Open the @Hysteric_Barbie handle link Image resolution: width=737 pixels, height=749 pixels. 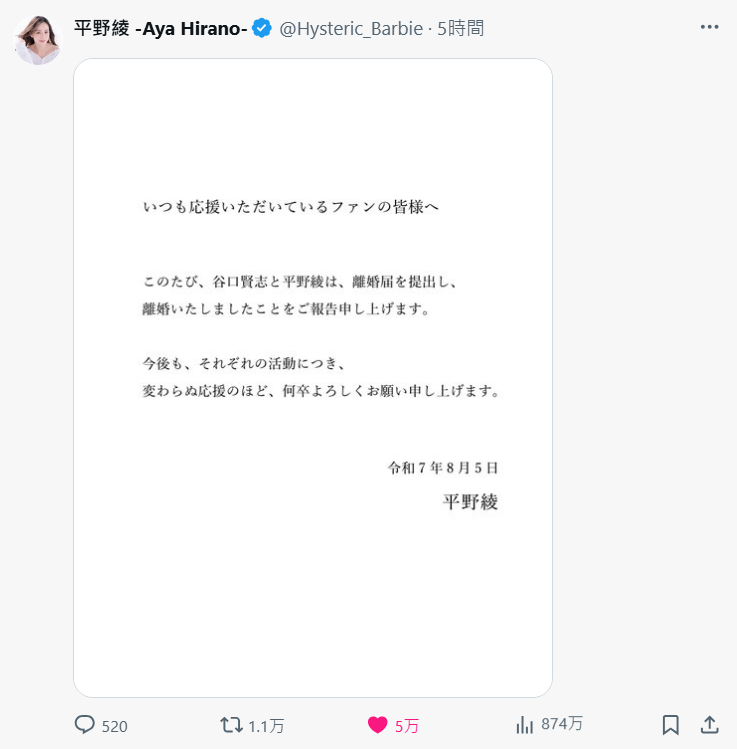[x=351, y=29]
